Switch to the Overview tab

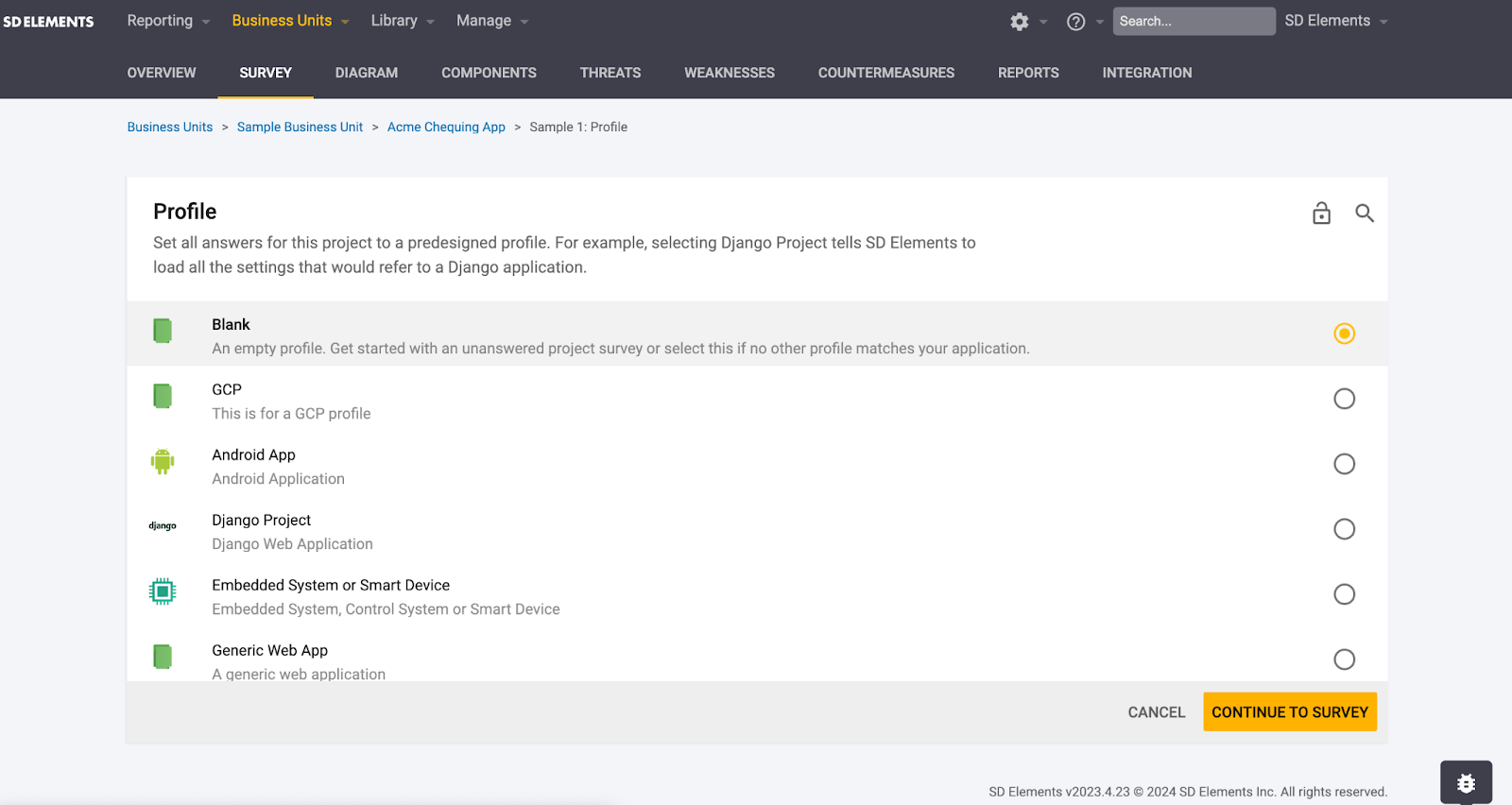pyautogui.click(x=162, y=73)
